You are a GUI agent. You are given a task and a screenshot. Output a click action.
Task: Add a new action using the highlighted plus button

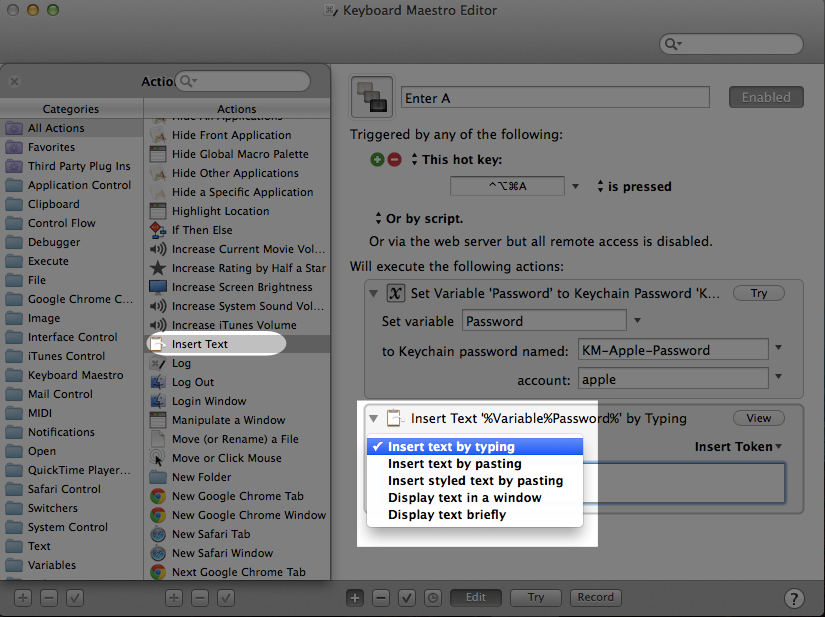[355, 598]
